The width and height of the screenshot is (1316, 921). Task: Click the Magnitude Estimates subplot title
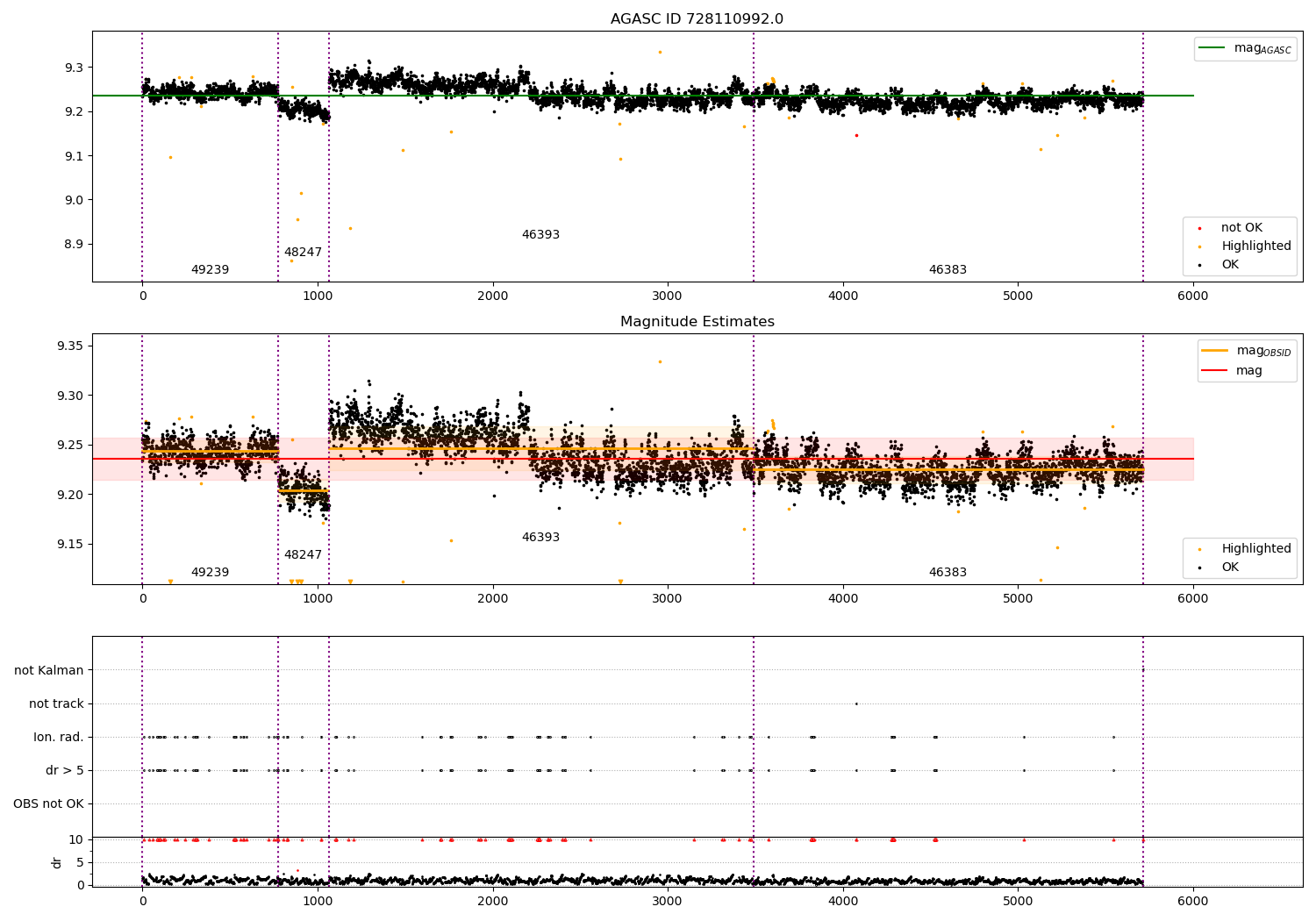click(x=697, y=322)
